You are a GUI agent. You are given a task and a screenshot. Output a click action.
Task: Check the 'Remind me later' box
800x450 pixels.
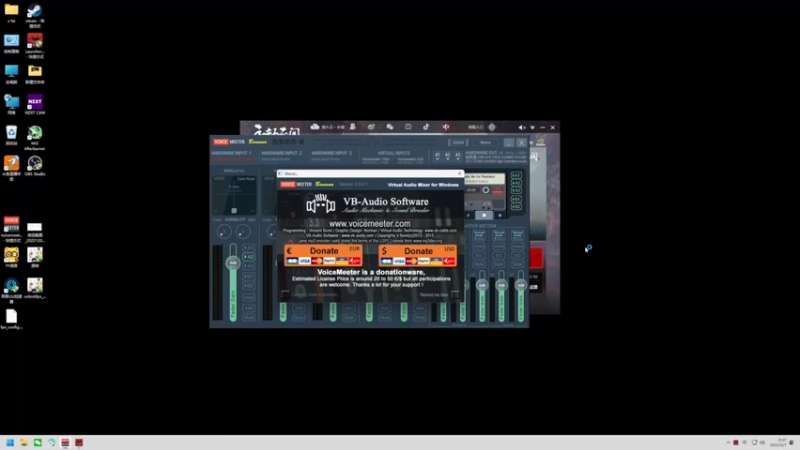point(454,294)
